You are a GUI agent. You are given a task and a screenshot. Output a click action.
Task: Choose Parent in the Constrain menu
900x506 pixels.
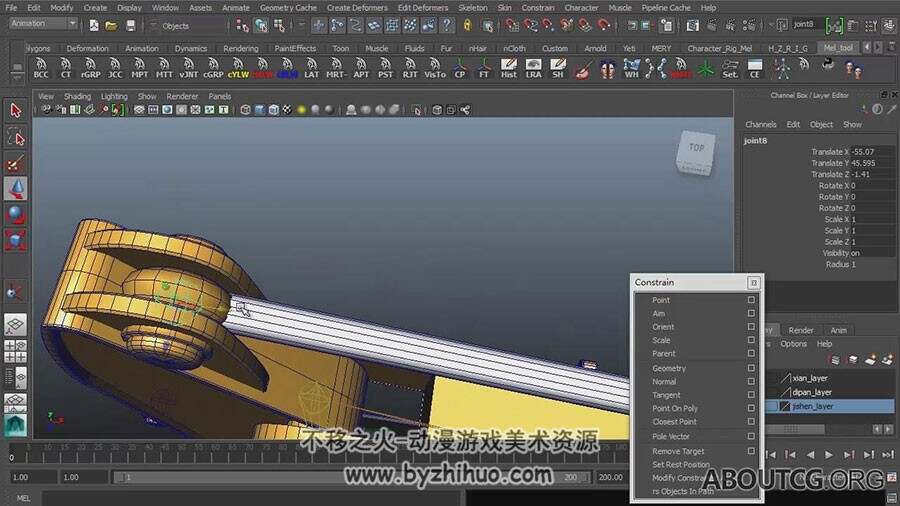tap(664, 353)
